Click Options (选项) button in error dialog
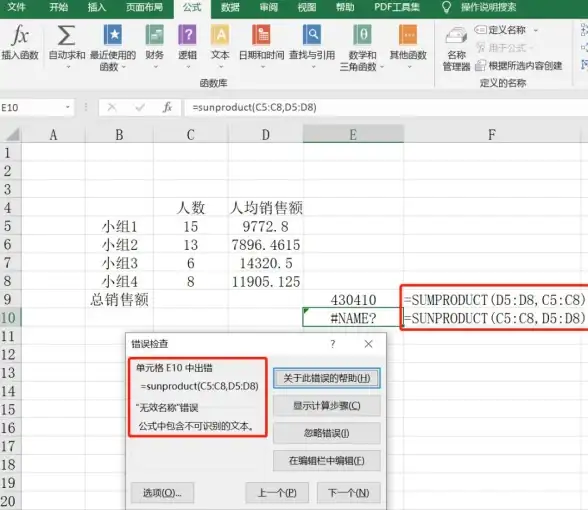Screen dimensions: 588x510 point(162,493)
